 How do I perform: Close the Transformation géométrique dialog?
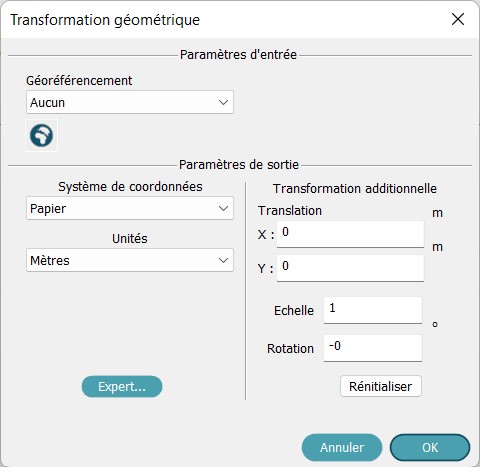pos(458,19)
